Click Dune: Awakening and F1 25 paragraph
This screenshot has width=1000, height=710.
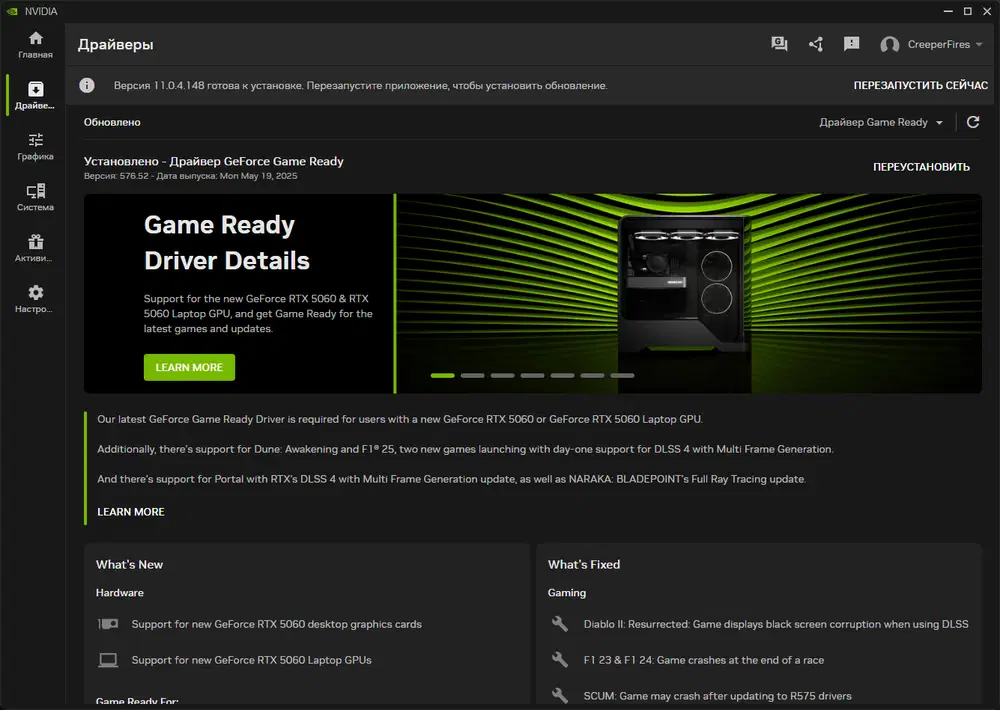pyautogui.click(x=465, y=449)
